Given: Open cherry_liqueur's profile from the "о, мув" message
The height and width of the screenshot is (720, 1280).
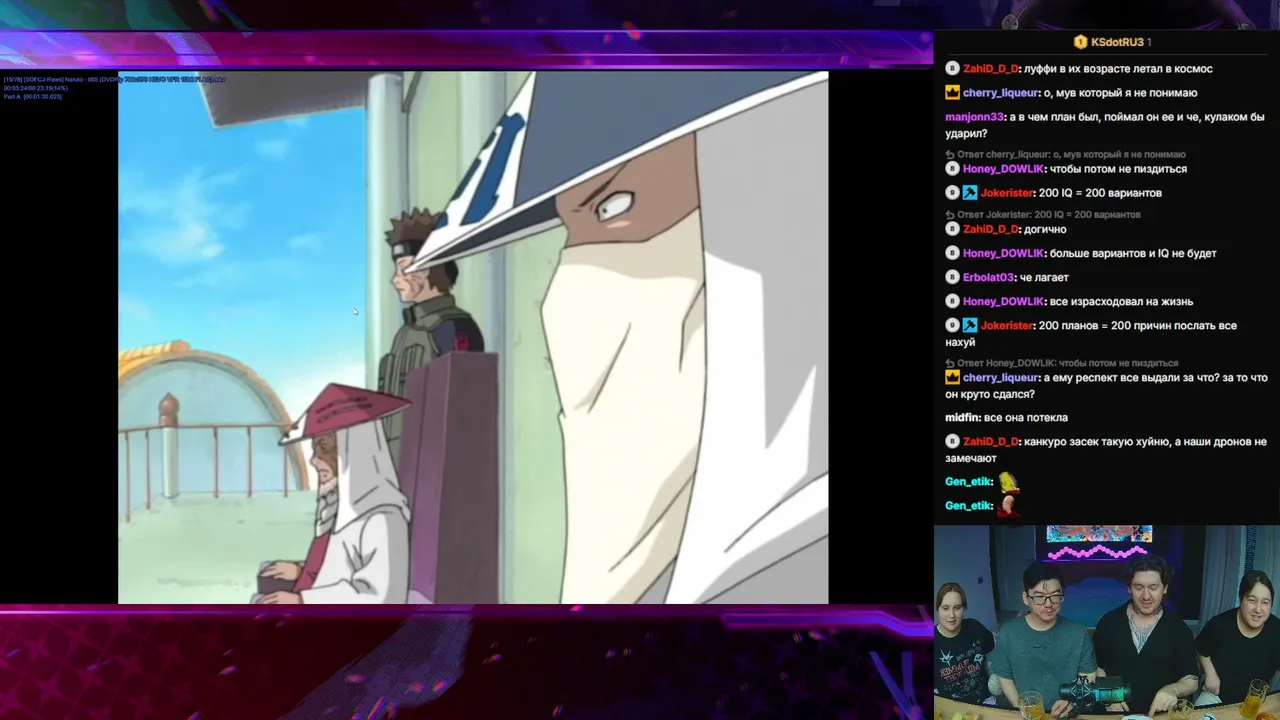Looking at the screenshot, I should coord(1002,93).
